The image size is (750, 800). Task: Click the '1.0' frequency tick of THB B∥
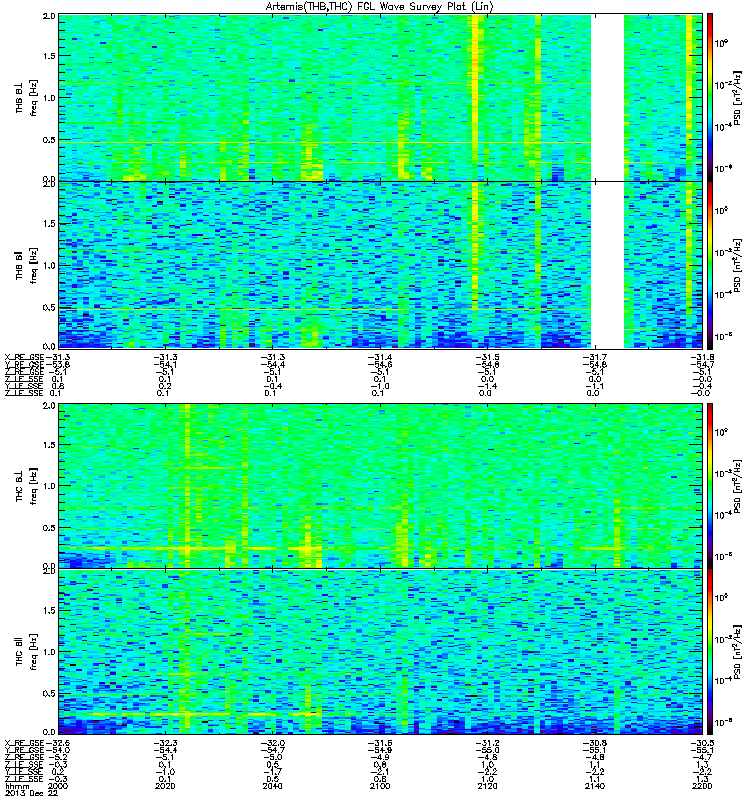49,265
